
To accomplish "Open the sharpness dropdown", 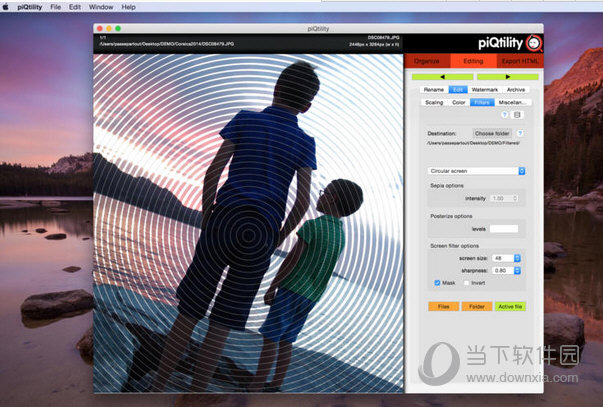I will pyautogui.click(x=506, y=271).
